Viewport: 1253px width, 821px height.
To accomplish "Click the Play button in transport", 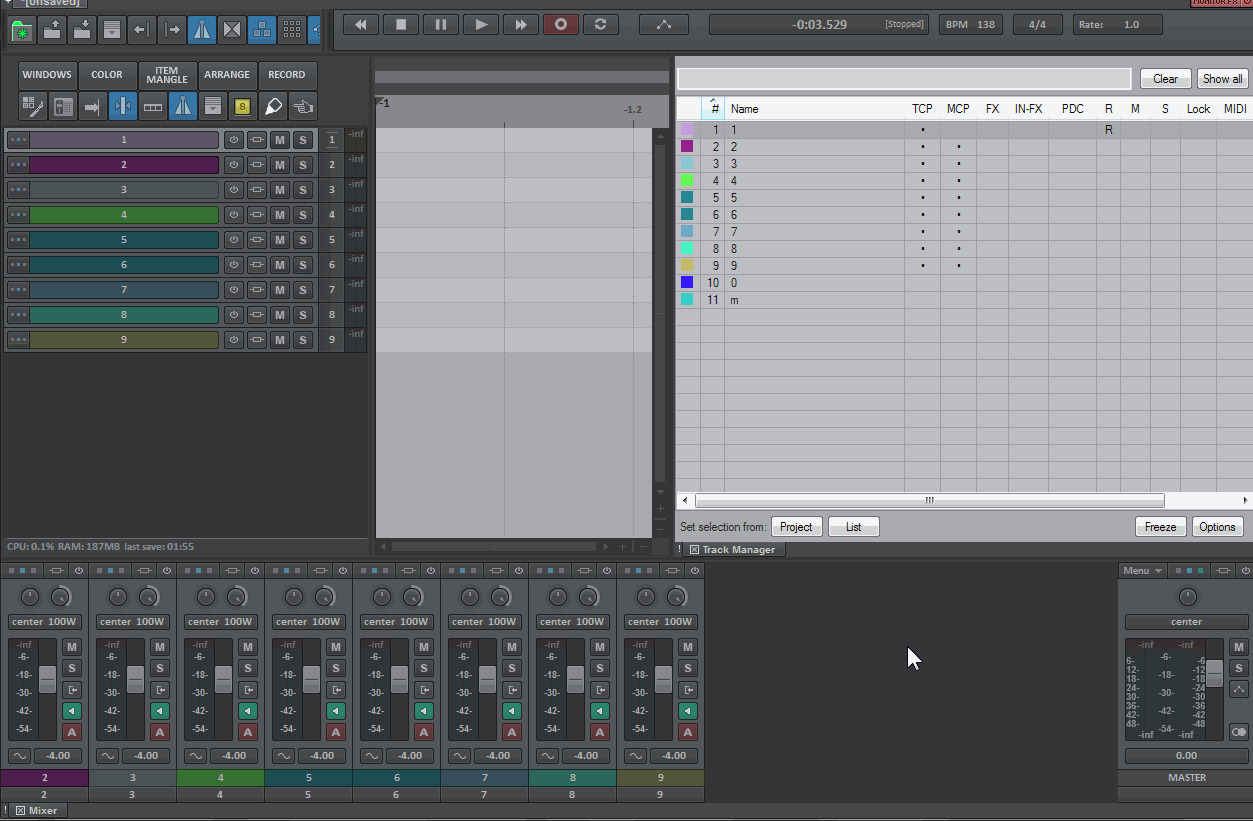I will point(481,24).
